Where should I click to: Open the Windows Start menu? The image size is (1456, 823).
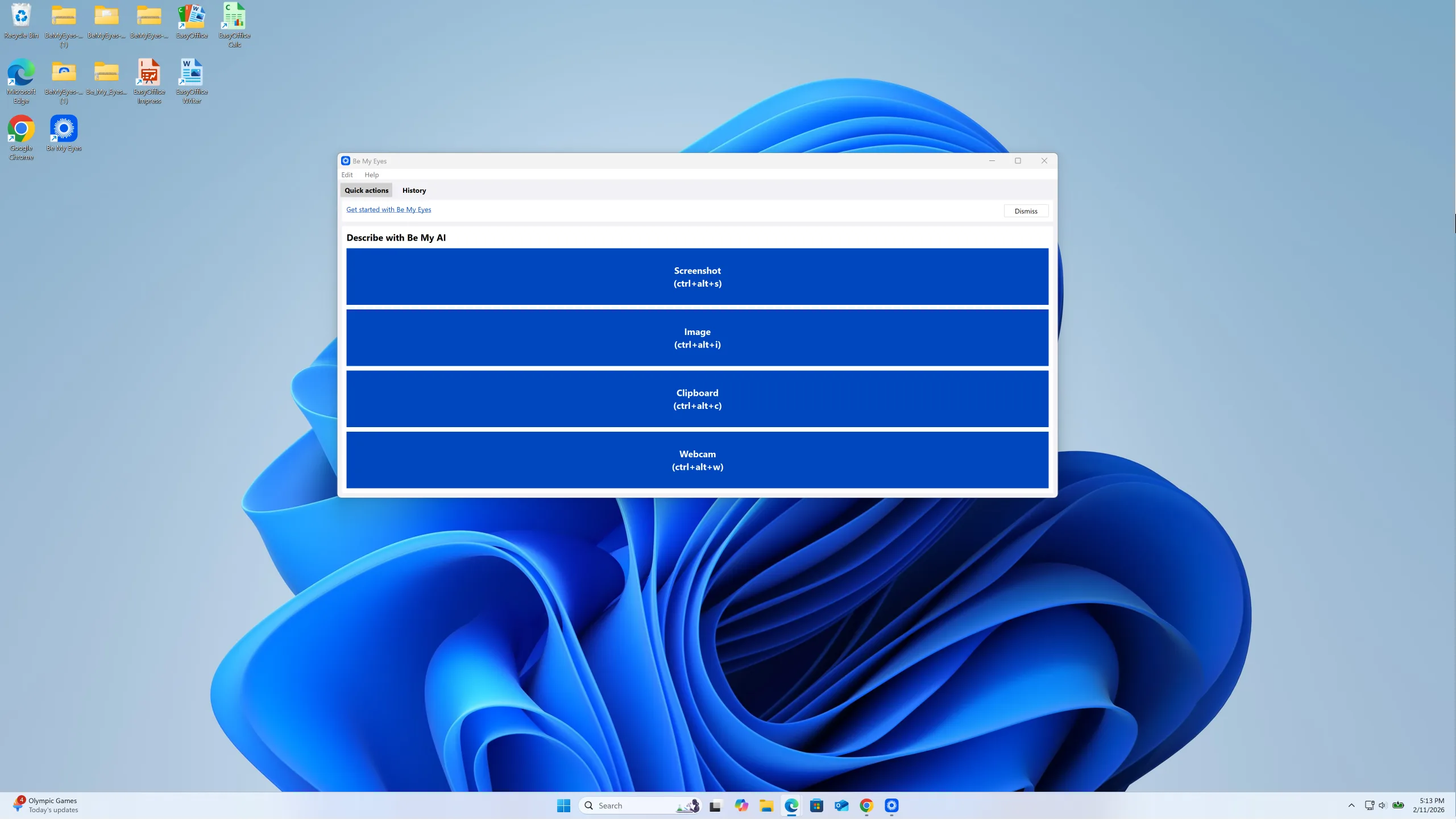click(563, 805)
